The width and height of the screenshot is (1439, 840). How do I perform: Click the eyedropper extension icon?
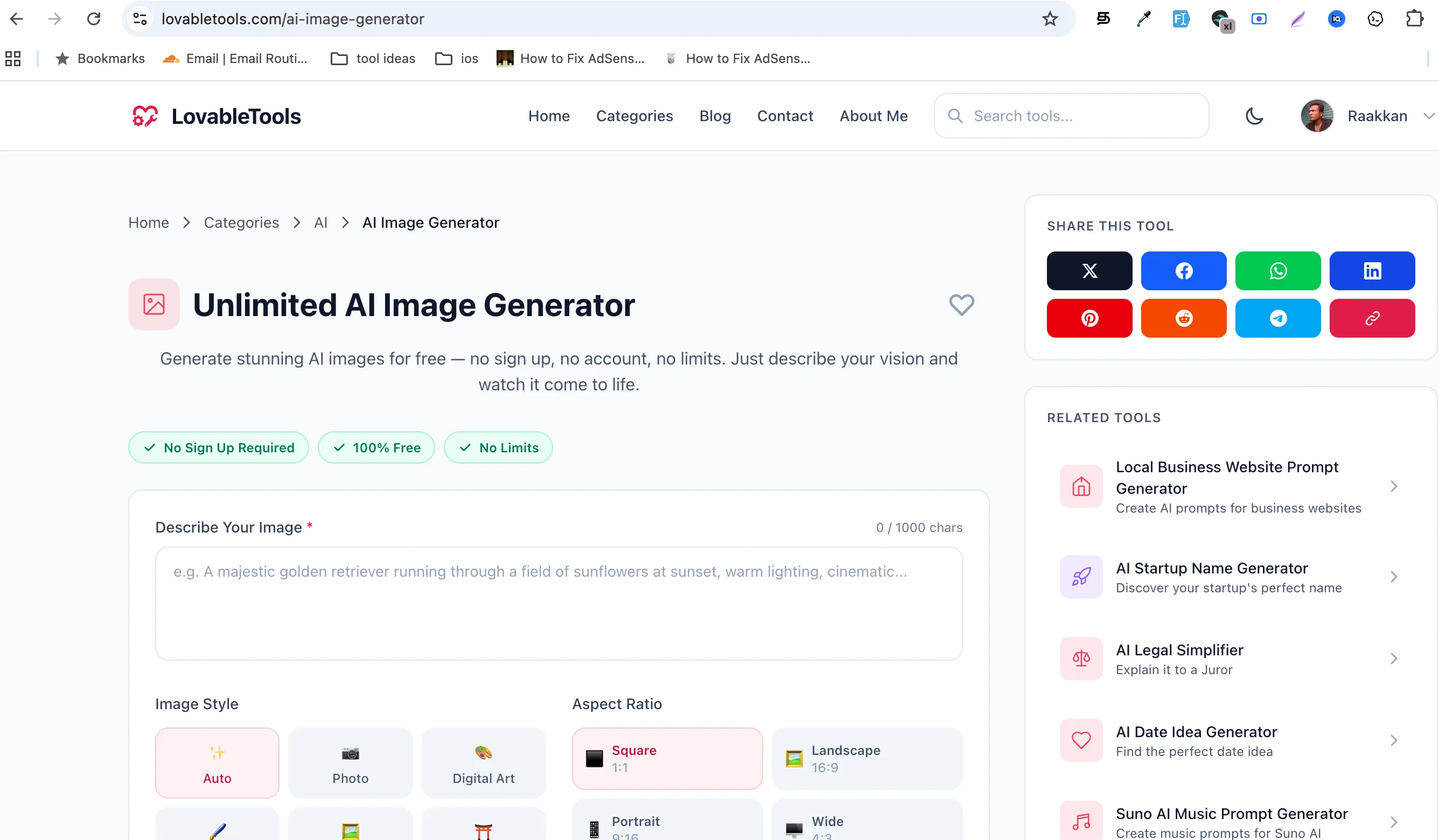click(1143, 19)
